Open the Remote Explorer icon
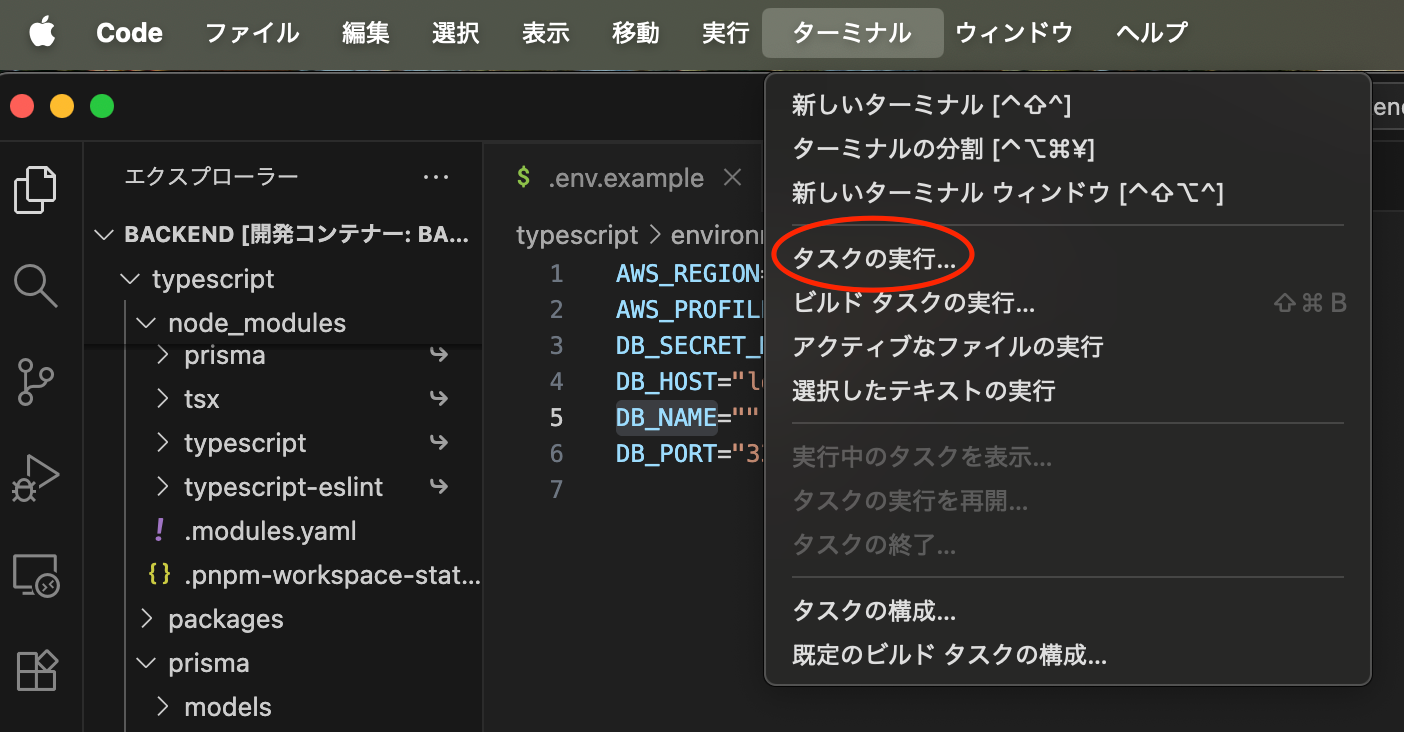Image resolution: width=1404 pixels, height=732 pixels. (x=35, y=575)
